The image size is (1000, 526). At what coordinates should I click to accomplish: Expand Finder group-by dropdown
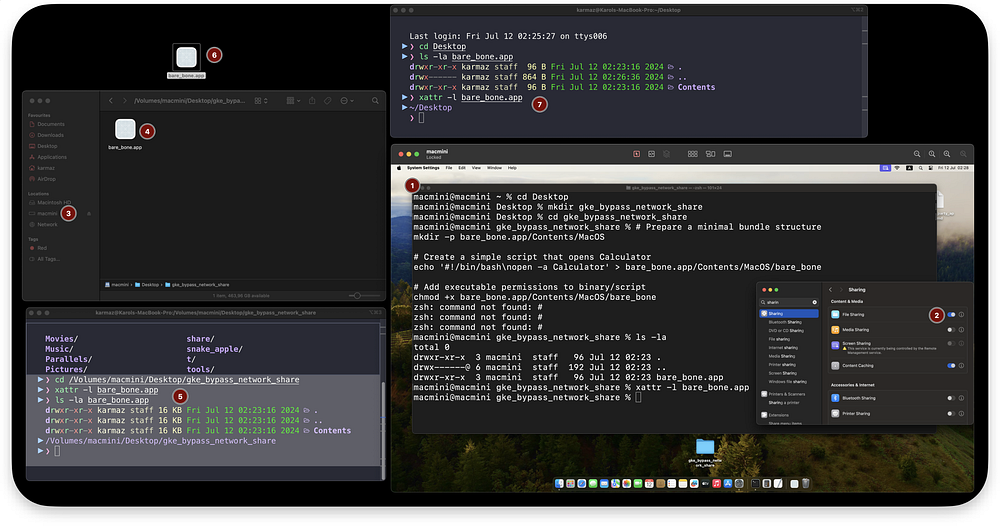[x=293, y=101]
